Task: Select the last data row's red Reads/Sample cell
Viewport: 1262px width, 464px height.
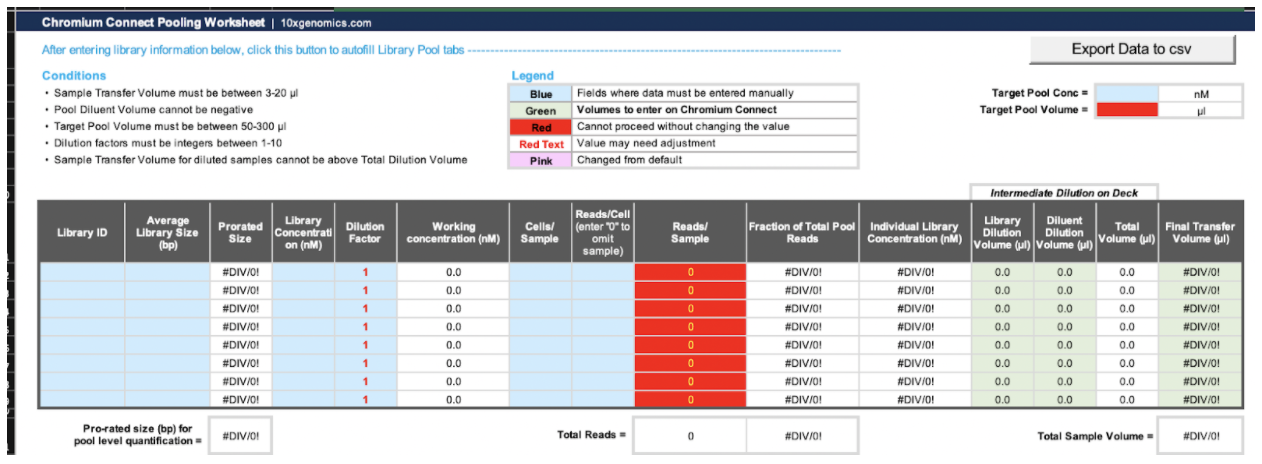Action: 690,399
